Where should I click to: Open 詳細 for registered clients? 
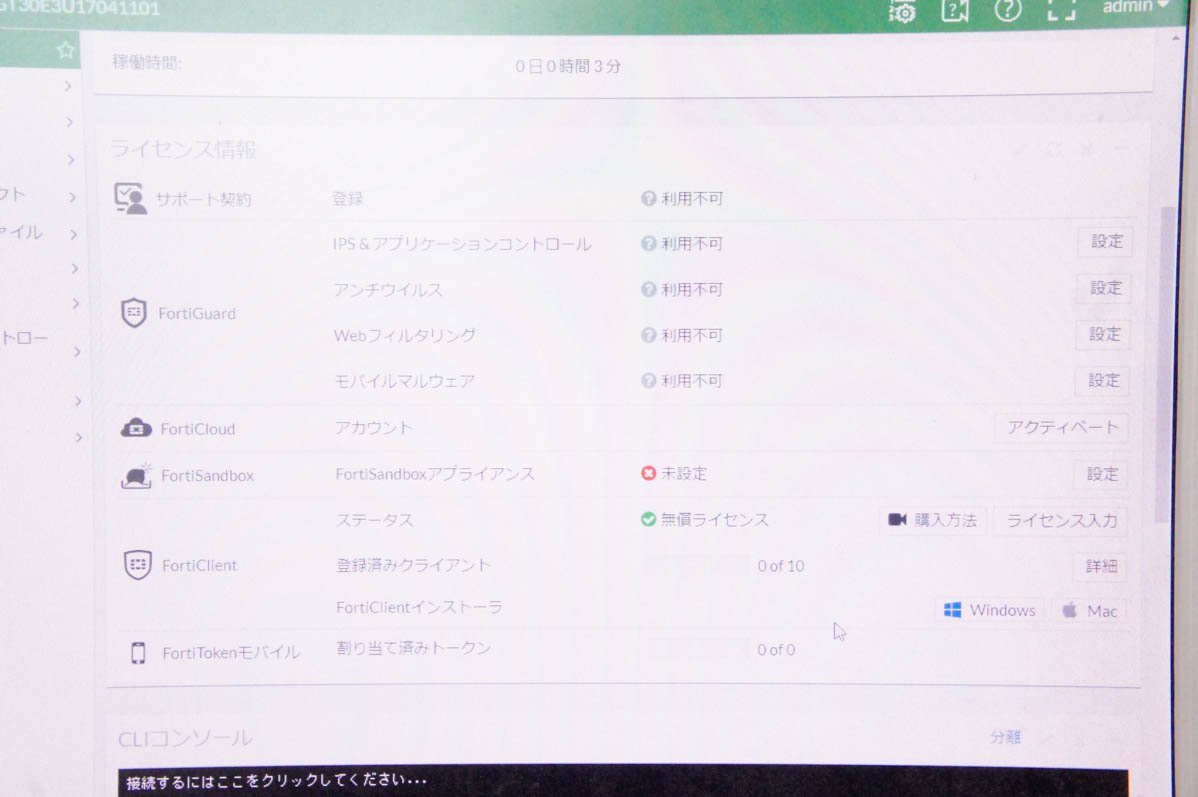click(1101, 566)
